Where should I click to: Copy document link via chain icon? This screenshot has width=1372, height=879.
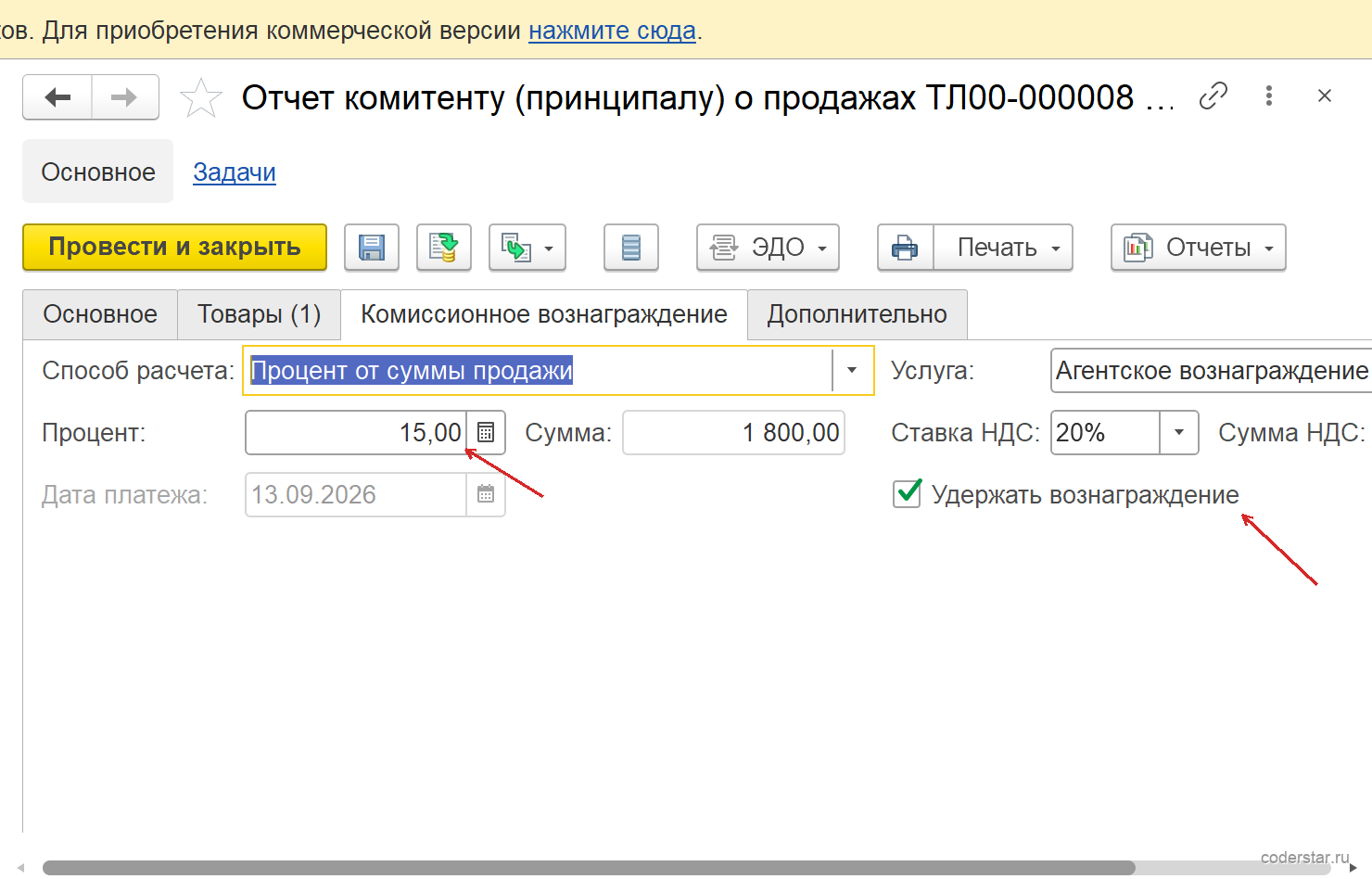pyautogui.click(x=1213, y=96)
